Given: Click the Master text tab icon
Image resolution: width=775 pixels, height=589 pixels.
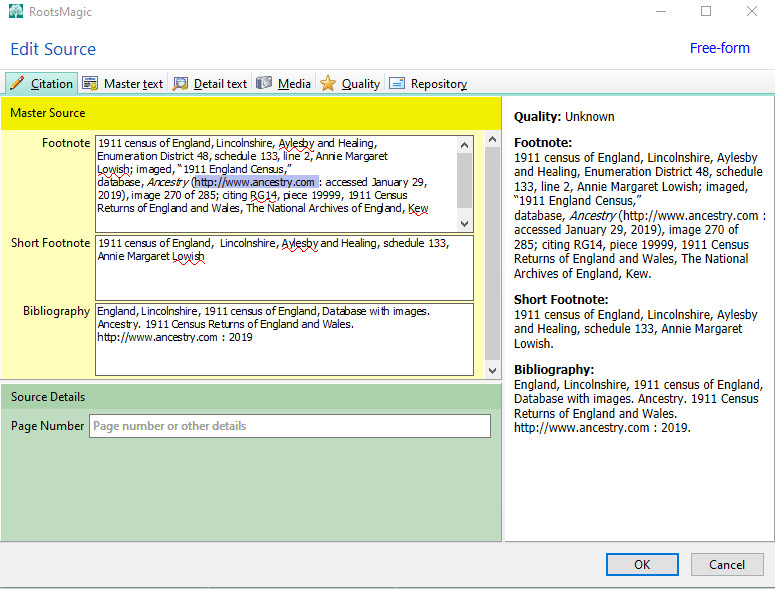Looking at the screenshot, I should click(90, 83).
